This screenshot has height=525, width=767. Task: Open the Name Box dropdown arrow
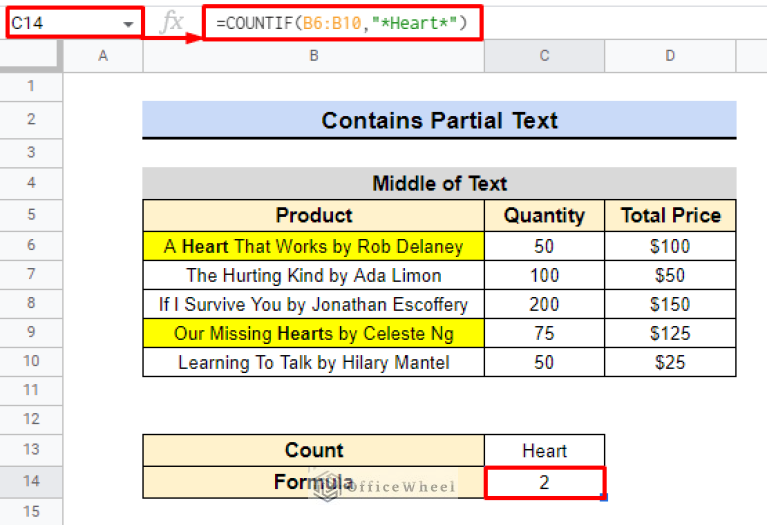pyautogui.click(x=129, y=23)
